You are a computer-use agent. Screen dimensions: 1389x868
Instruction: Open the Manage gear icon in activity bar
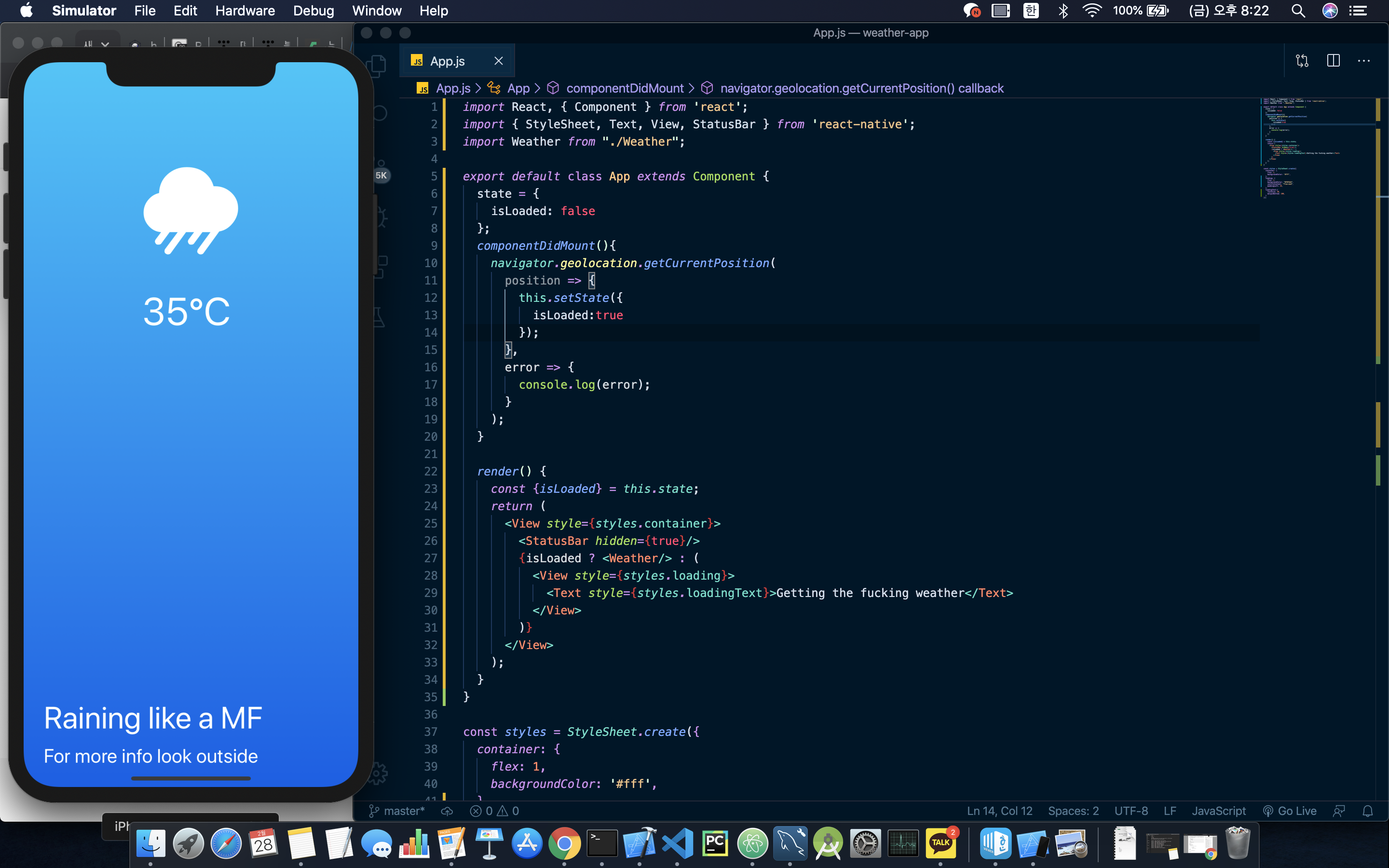pos(378,773)
